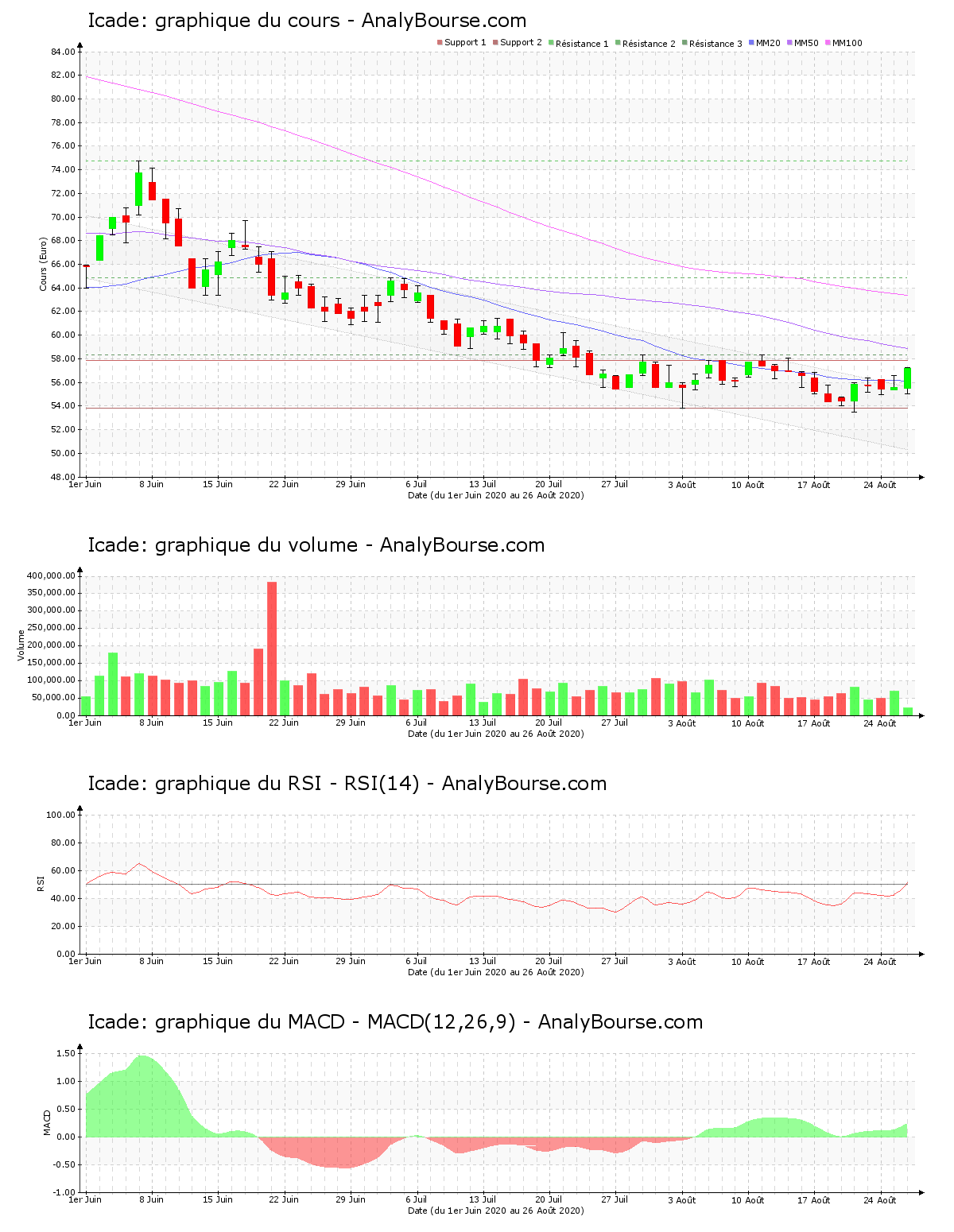Click '10 Août' date under RSI chart
The width and height of the screenshot is (954, 1232).
pos(748,961)
